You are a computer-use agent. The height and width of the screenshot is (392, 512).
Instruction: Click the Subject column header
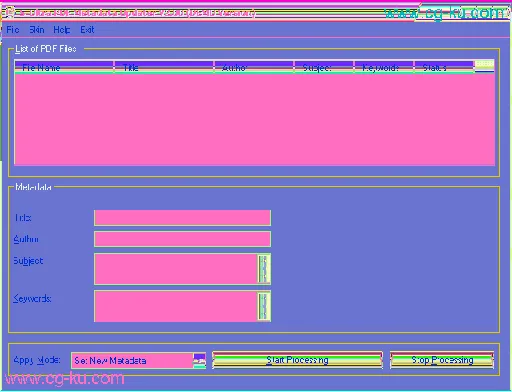pos(324,67)
